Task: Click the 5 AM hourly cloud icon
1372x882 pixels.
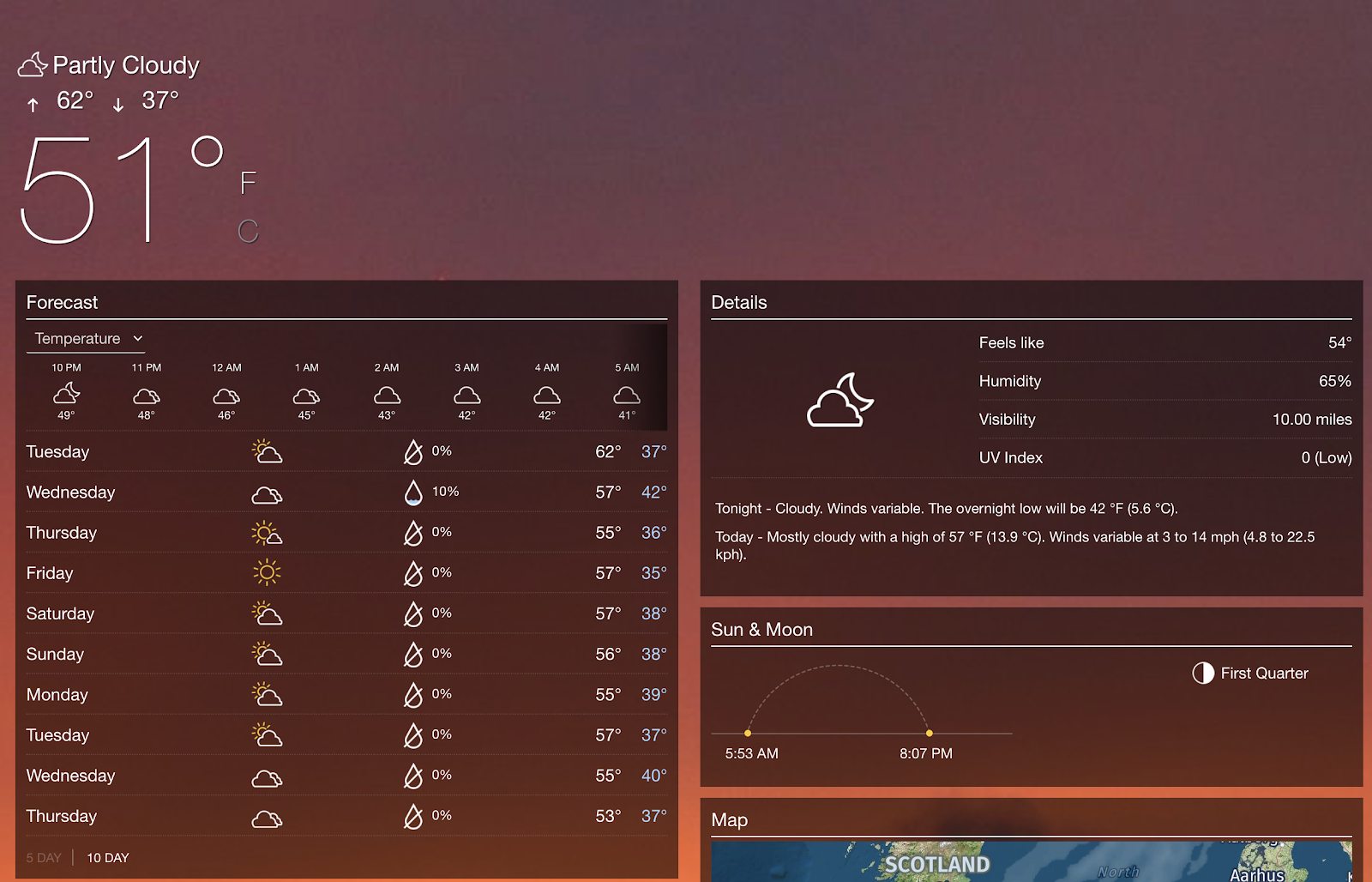Action: 627,395
